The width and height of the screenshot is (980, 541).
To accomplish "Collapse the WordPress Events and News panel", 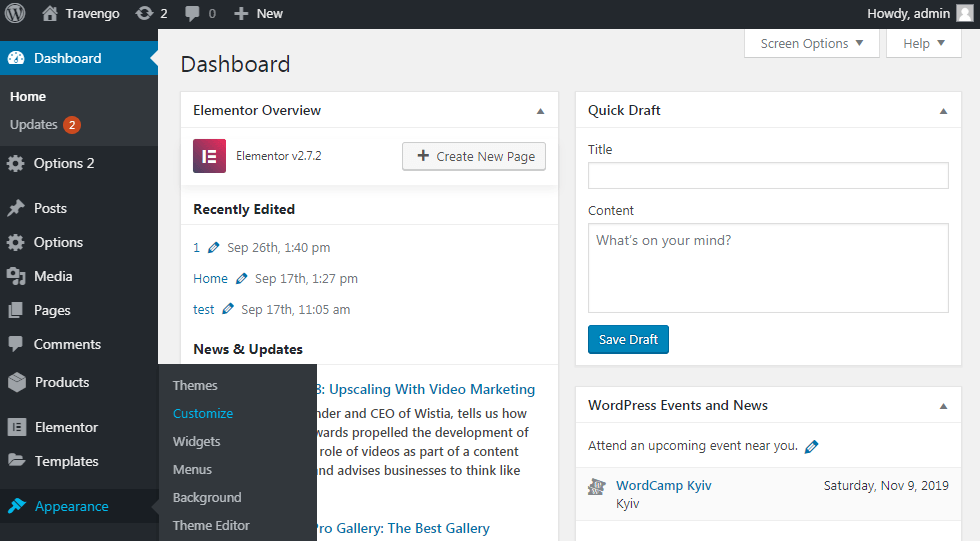I will [944, 406].
